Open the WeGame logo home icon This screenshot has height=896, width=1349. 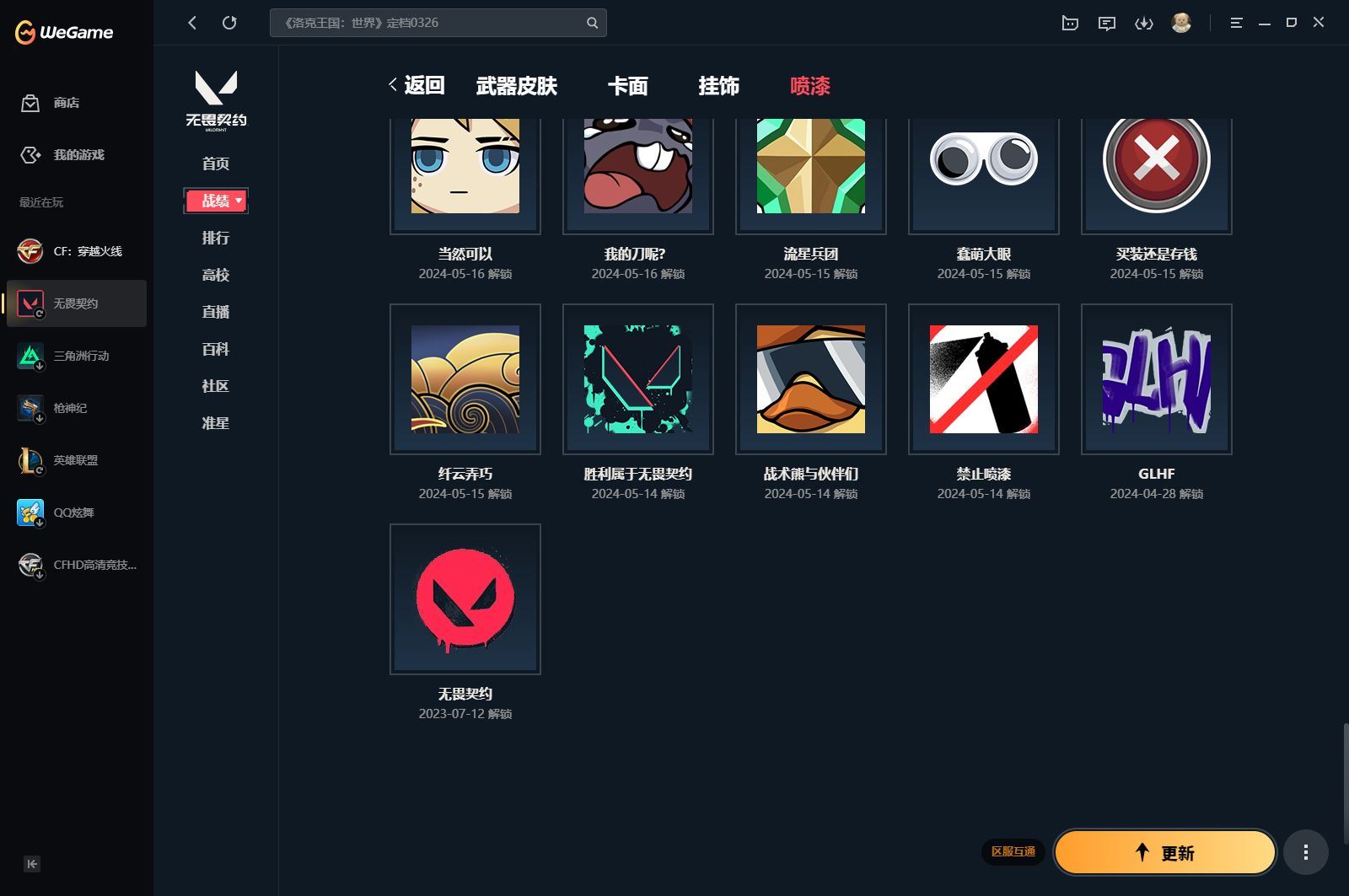63,32
